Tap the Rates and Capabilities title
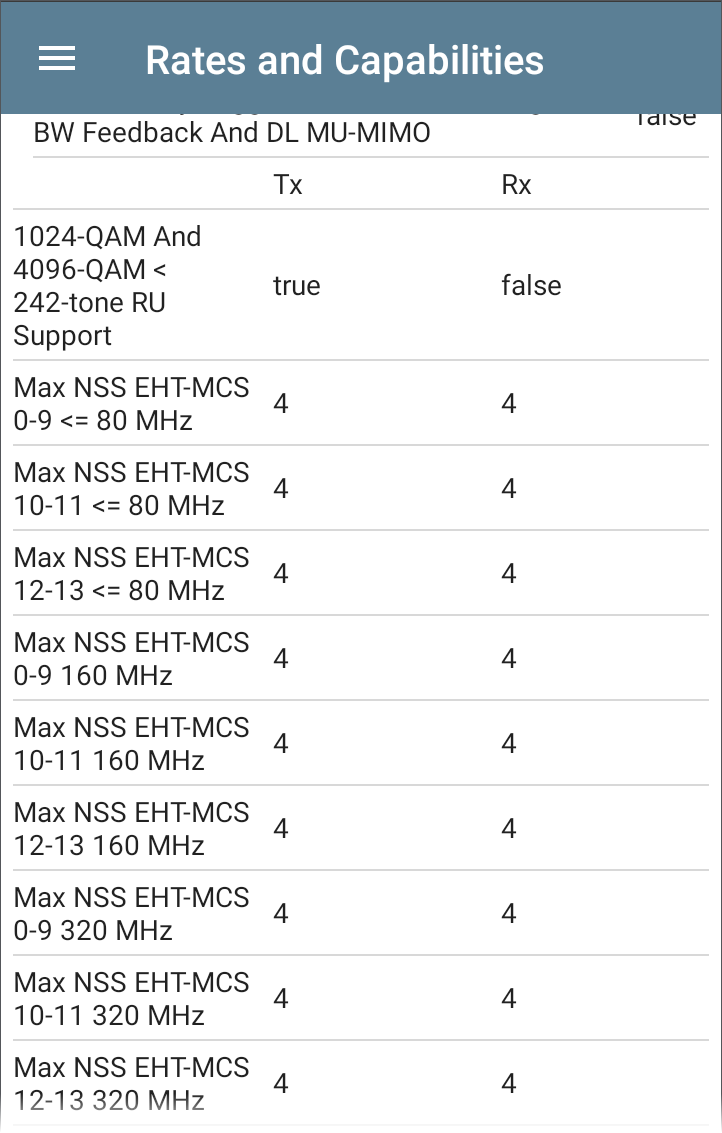 pyautogui.click(x=344, y=61)
